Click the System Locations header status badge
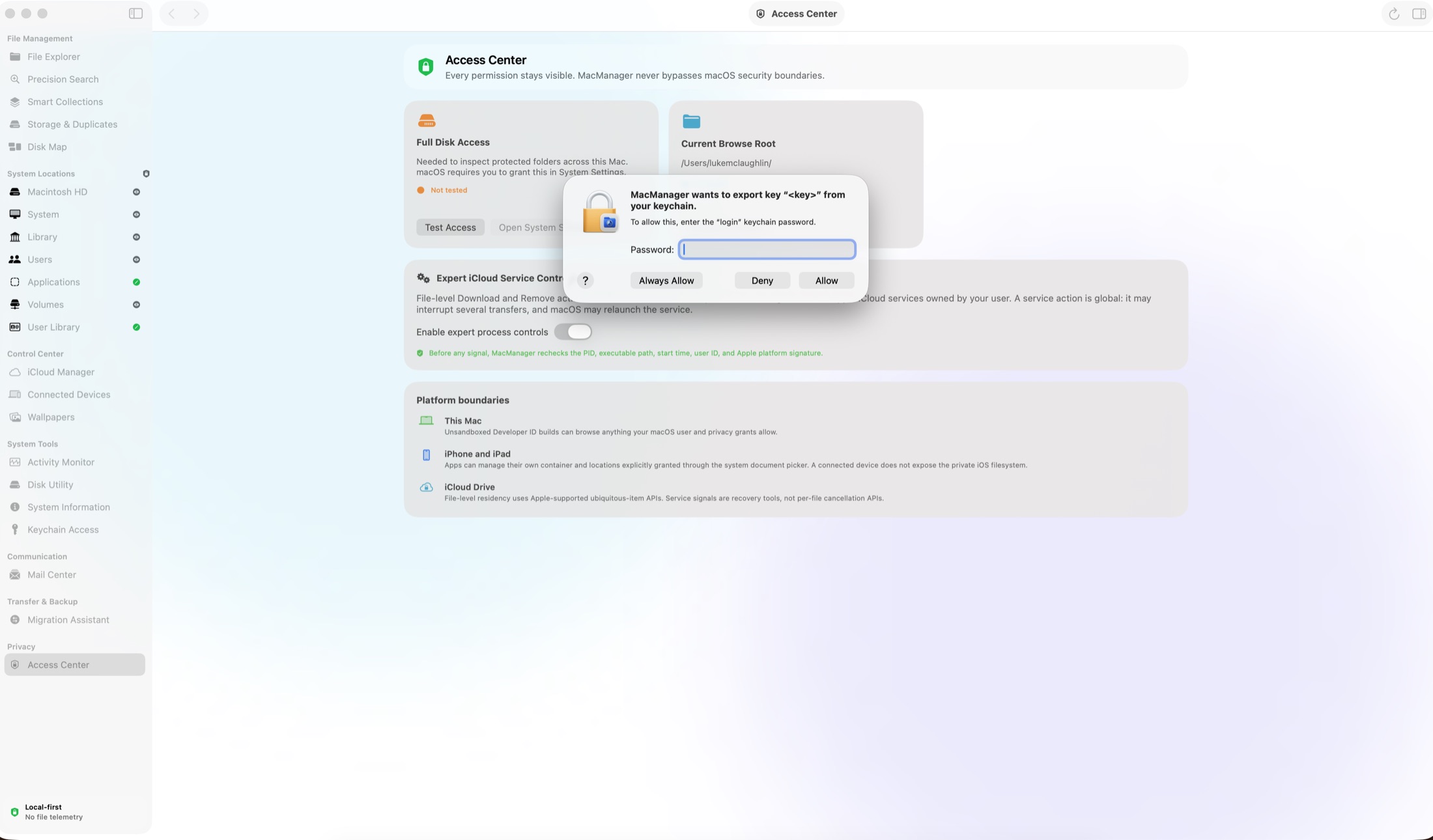1433x840 pixels. coord(146,174)
